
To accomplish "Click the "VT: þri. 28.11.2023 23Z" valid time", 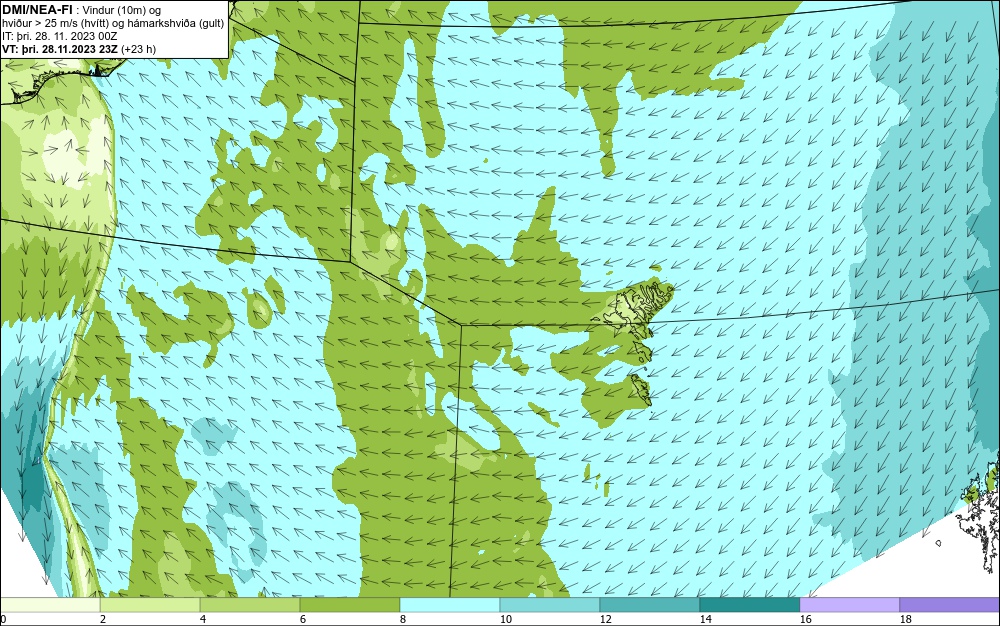I will [x=60, y=49].
